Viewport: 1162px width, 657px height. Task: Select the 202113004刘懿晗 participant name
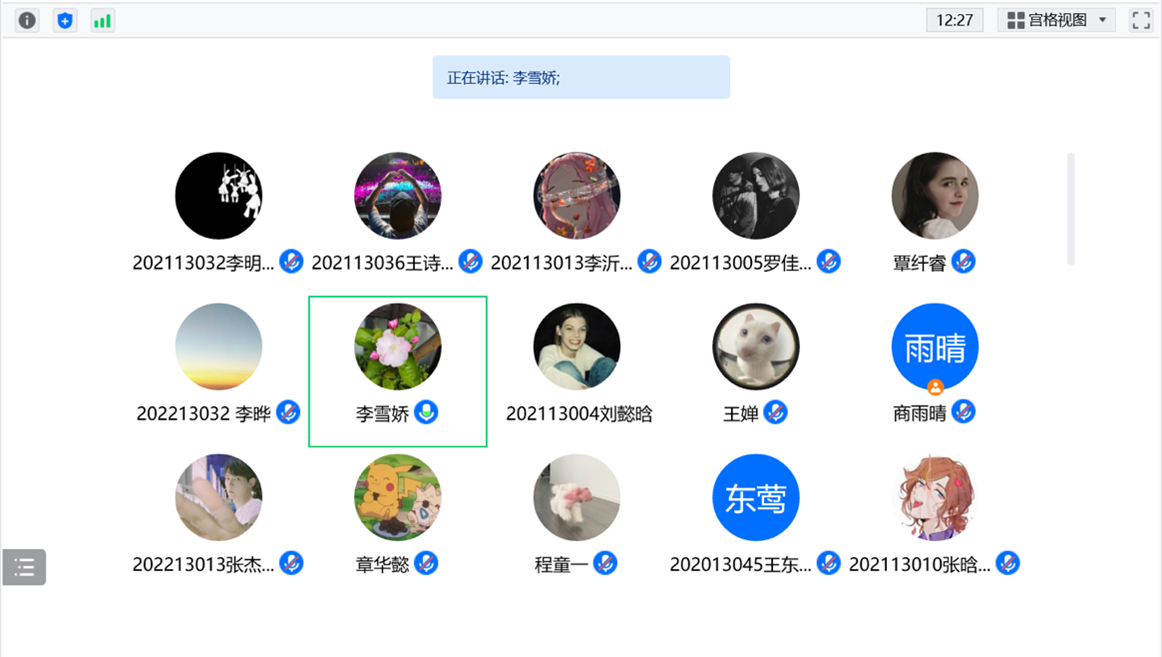(579, 413)
